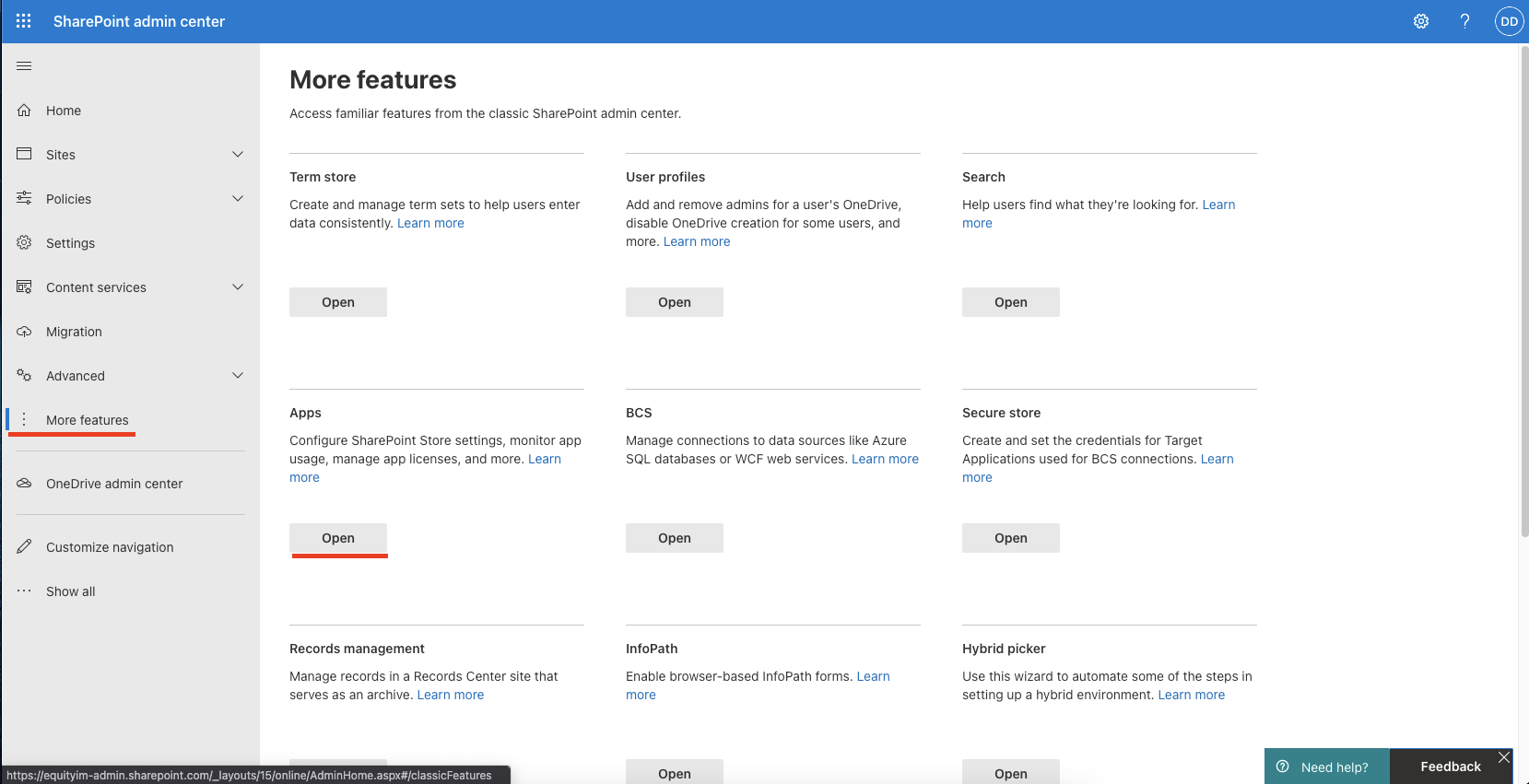Click the Migration cloud icon

[x=24, y=332]
